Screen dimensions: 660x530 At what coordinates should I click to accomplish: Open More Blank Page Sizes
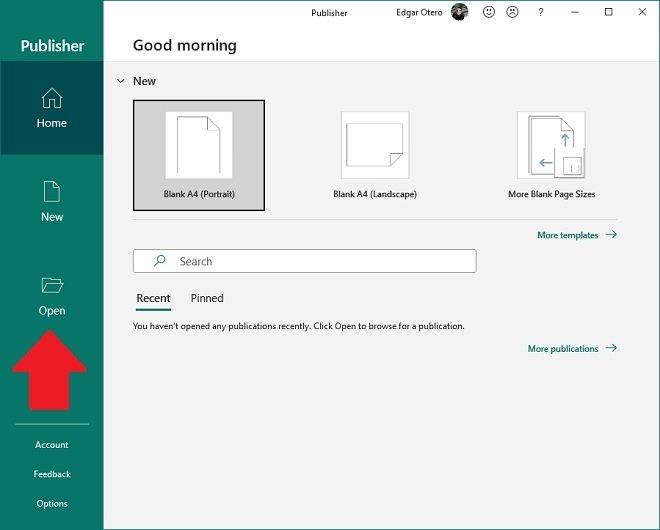coord(551,155)
